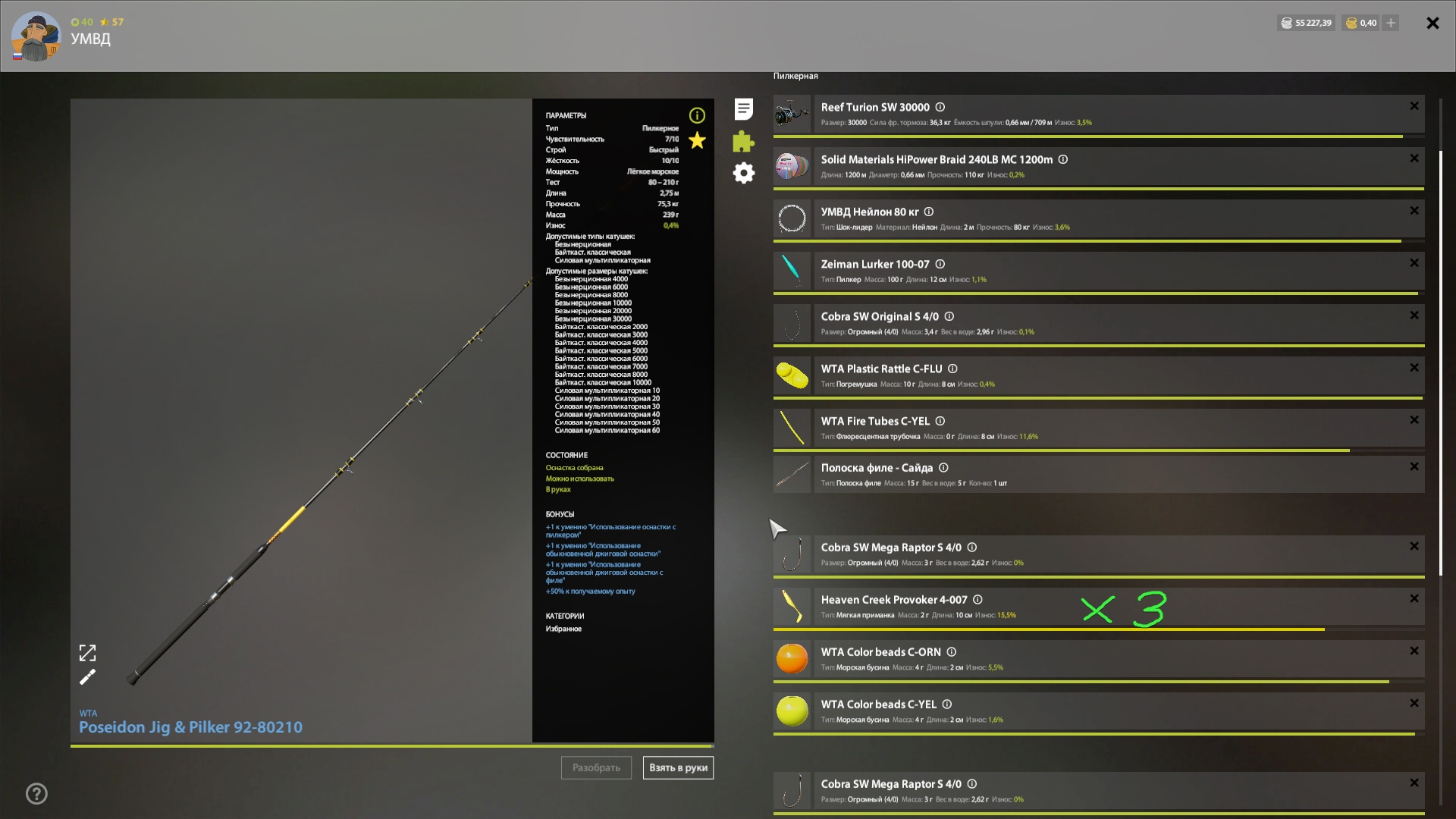Select the HiPower Braid spool thumbnail
This screenshot has width=1456, height=819.
click(792, 167)
